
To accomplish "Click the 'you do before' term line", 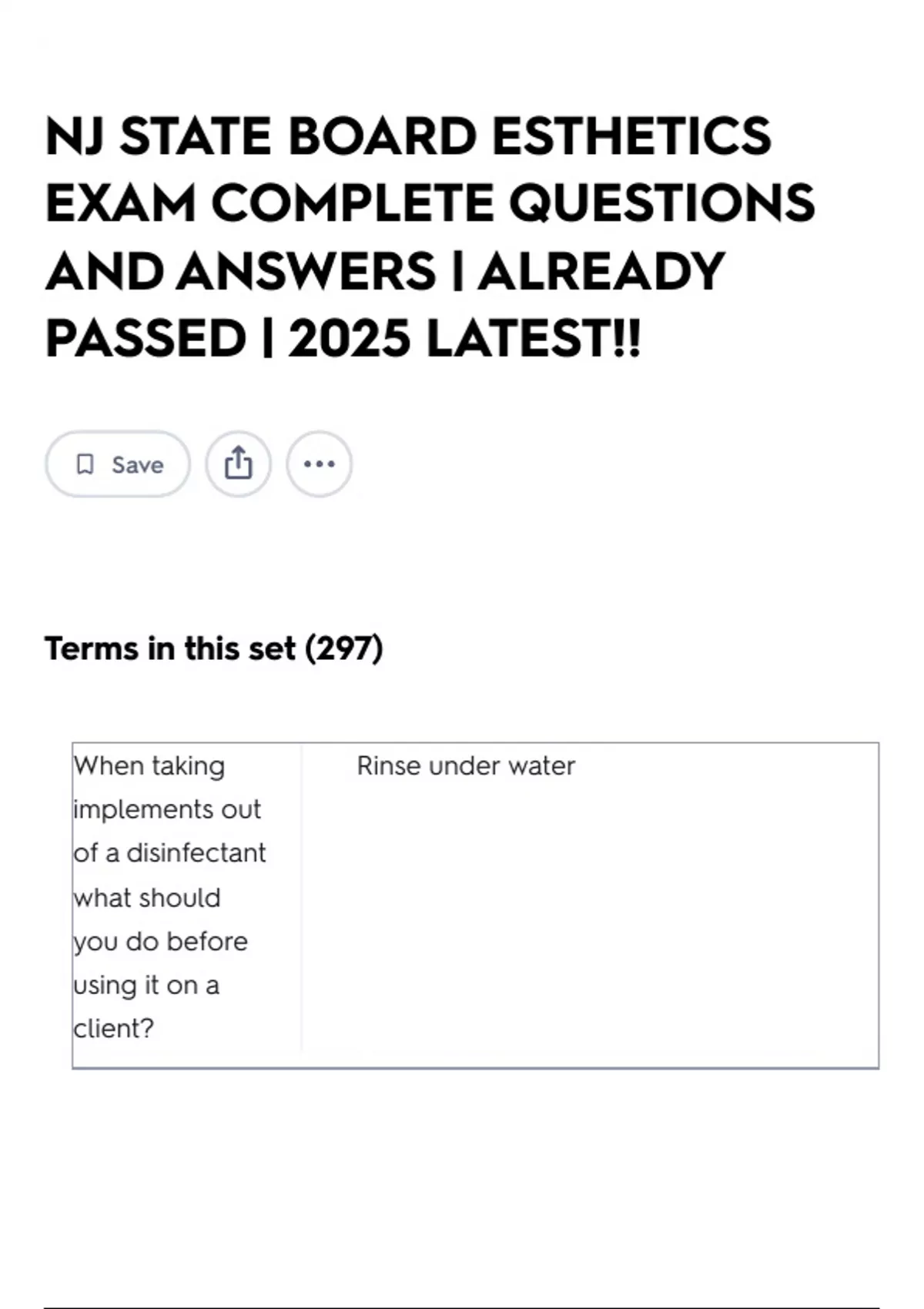I will point(161,941).
